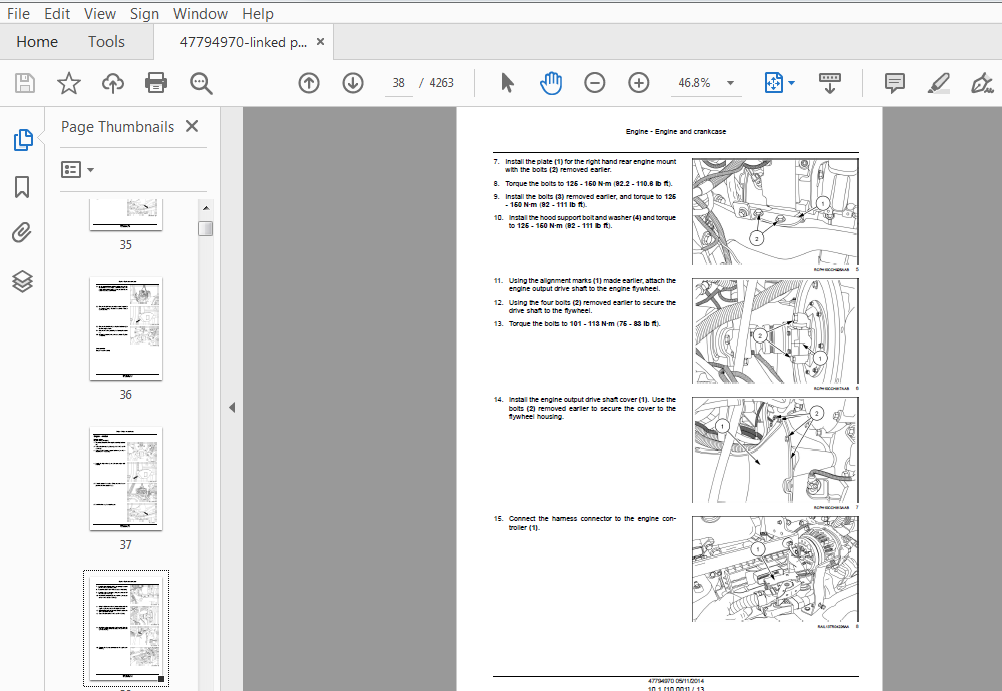
Task: Click the page number field showing 38
Action: pyautogui.click(x=399, y=83)
